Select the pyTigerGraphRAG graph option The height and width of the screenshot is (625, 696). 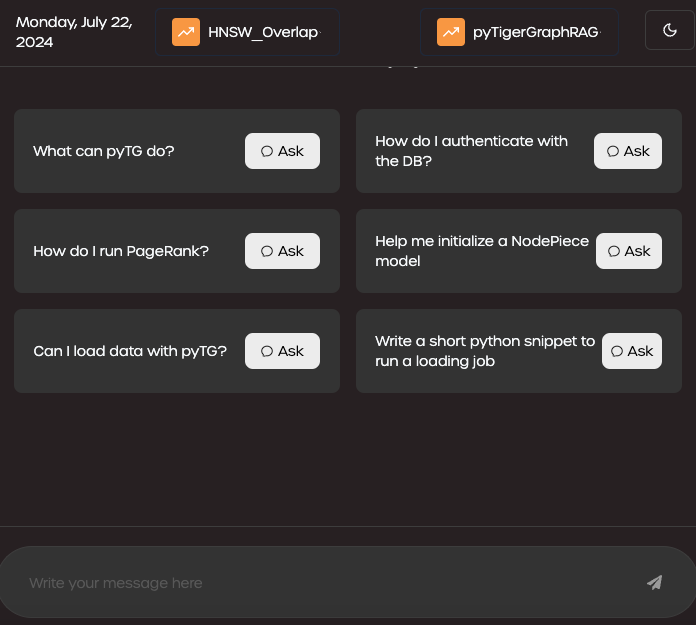(x=519, y=32)
